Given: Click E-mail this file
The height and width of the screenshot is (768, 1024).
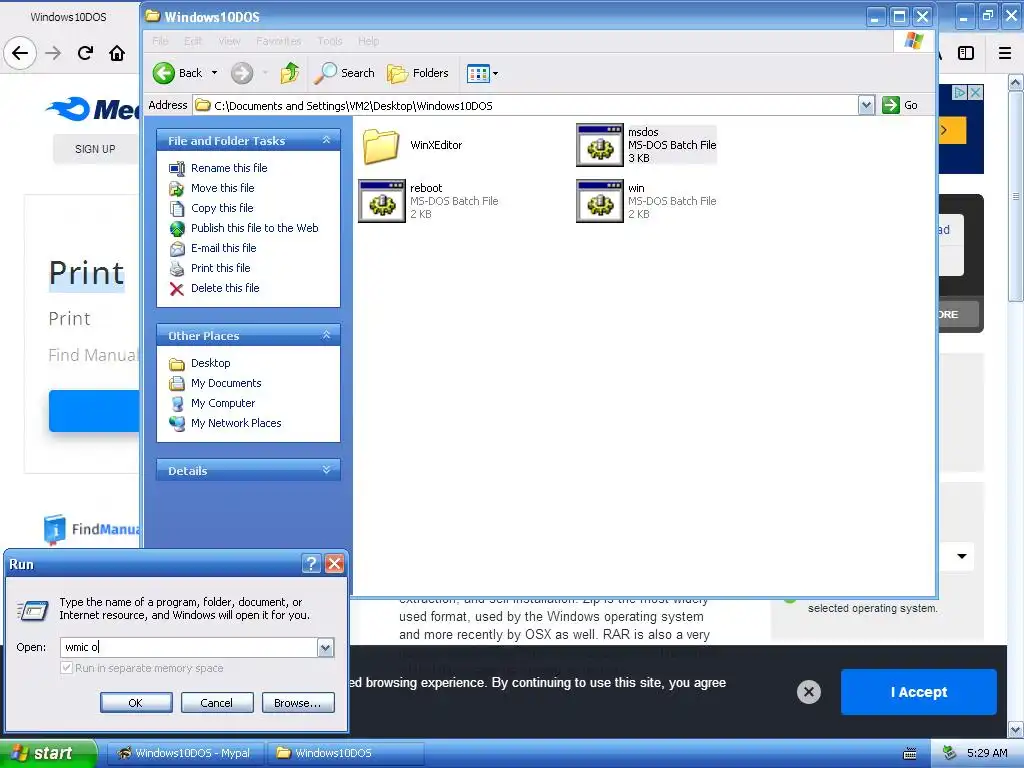Looking at the screenshot, I should [x=223, y=248].
